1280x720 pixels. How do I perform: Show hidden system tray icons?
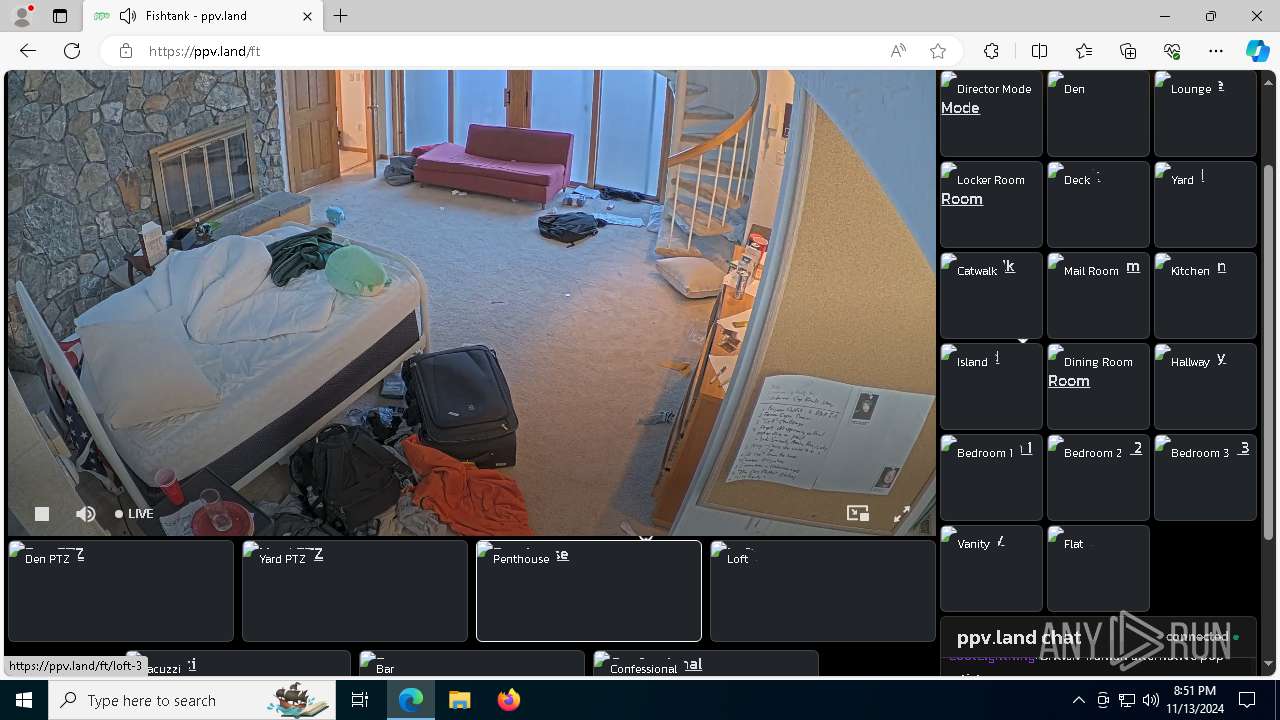tap(1078, 700)
